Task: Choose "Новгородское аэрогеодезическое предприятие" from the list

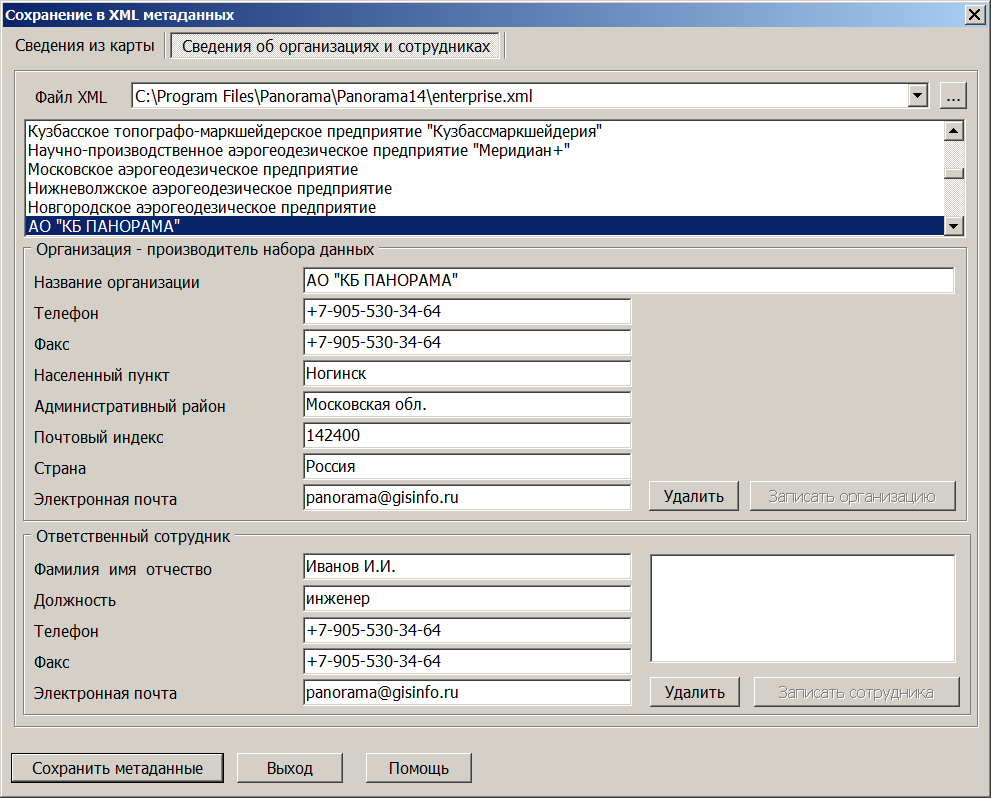Action: (202, 207)
